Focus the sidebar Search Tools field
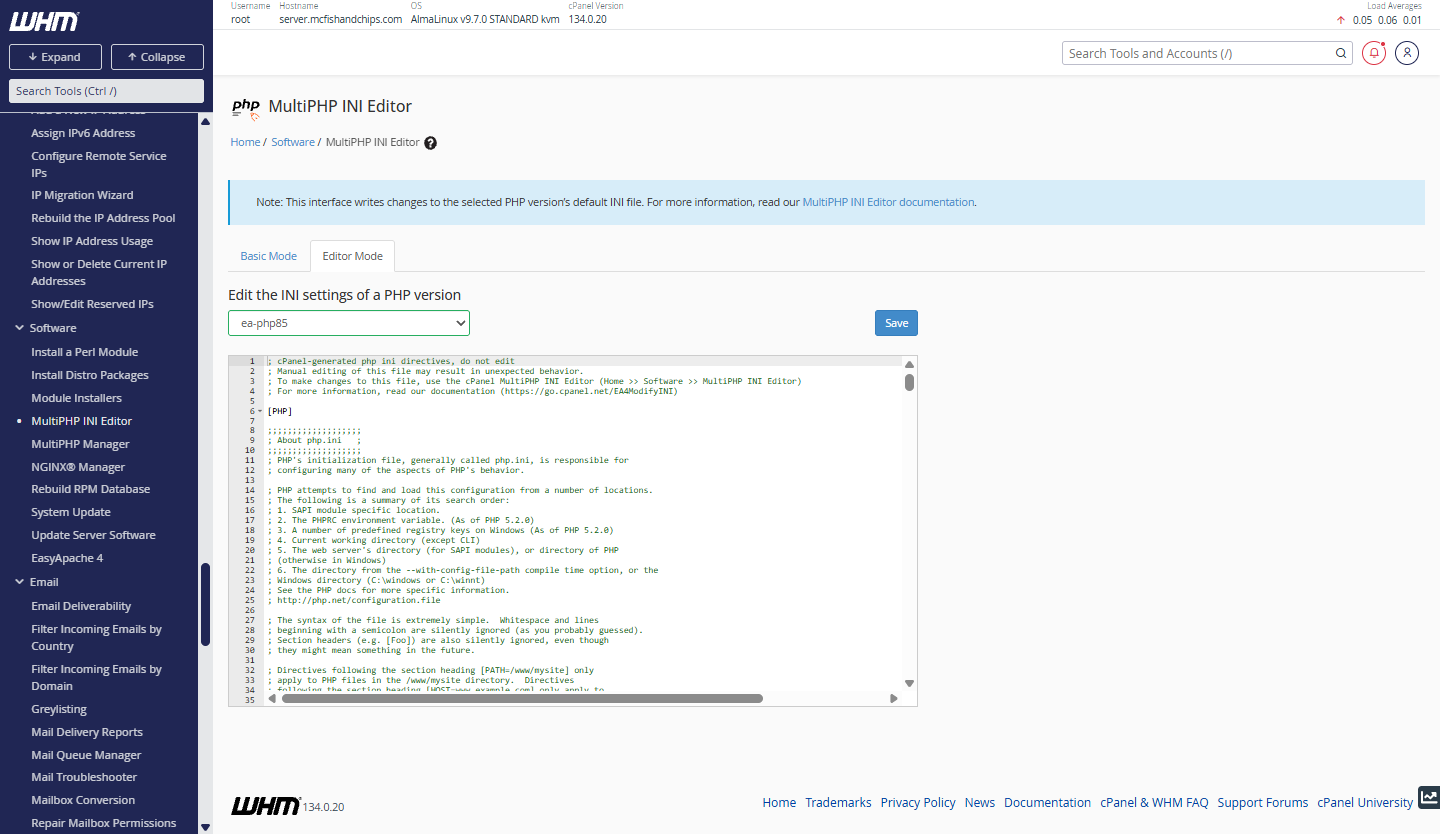1440x834 pixels. 106,91
